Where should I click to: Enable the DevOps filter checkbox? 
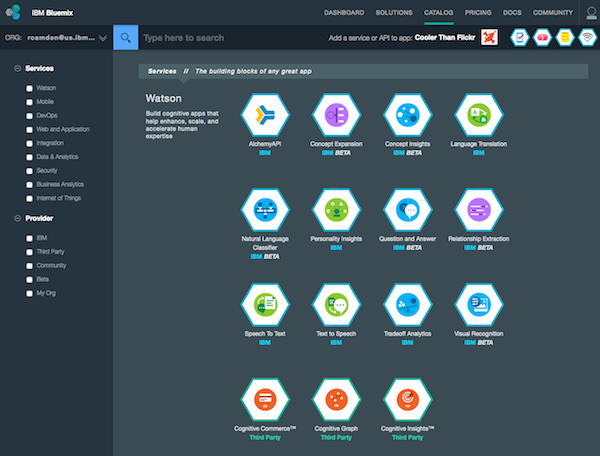pos(29,116)
